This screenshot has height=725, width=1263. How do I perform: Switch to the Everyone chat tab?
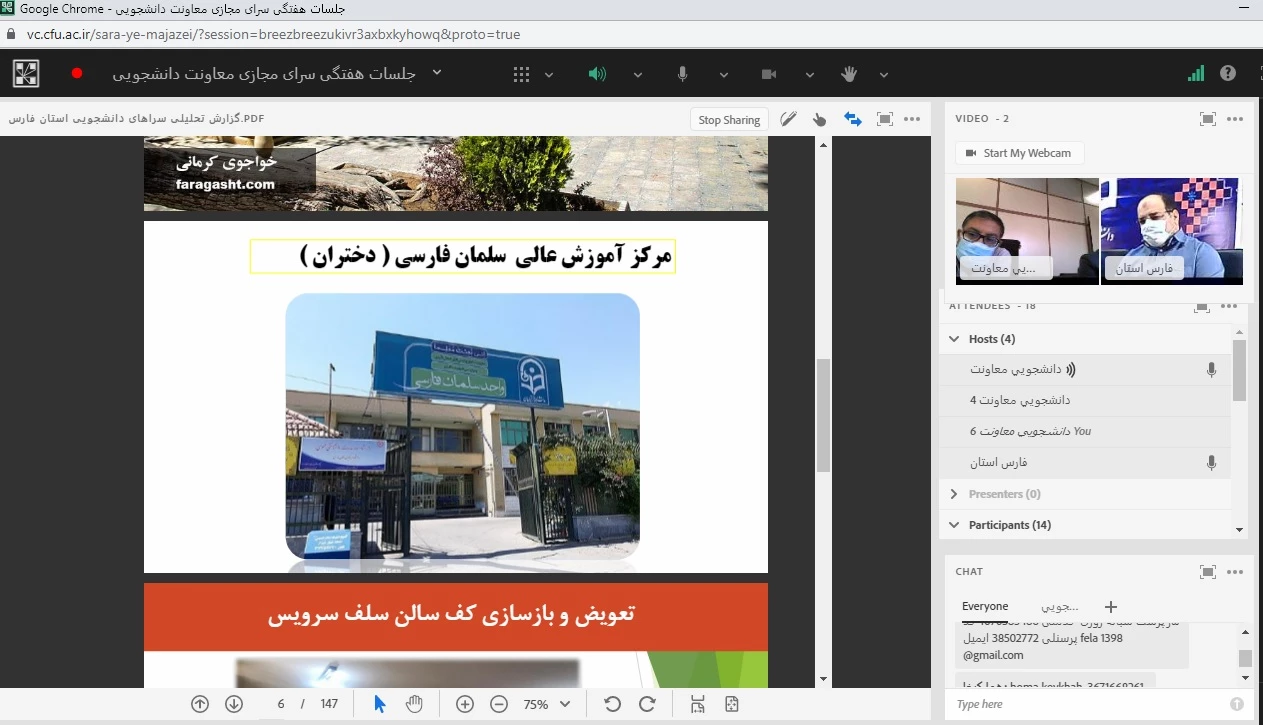coord(985,606)
